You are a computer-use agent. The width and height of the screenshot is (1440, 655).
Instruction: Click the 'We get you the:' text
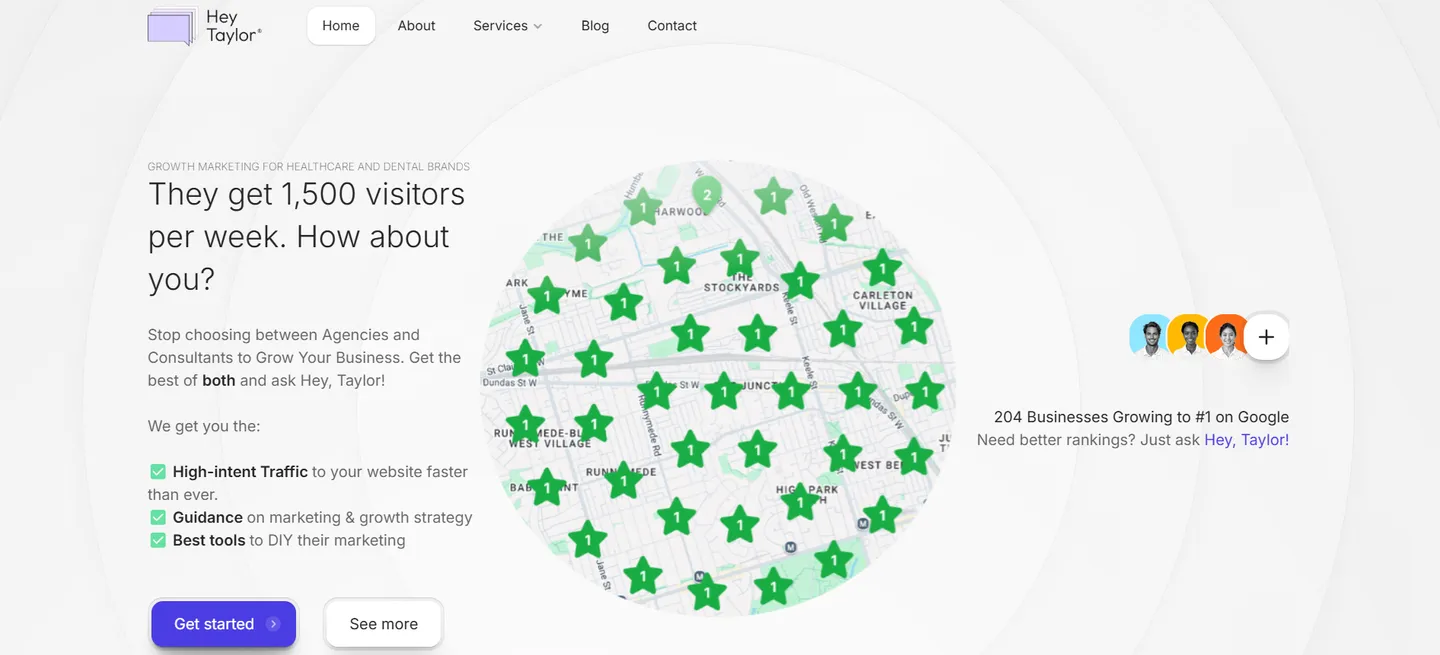(x=204, y=426)
